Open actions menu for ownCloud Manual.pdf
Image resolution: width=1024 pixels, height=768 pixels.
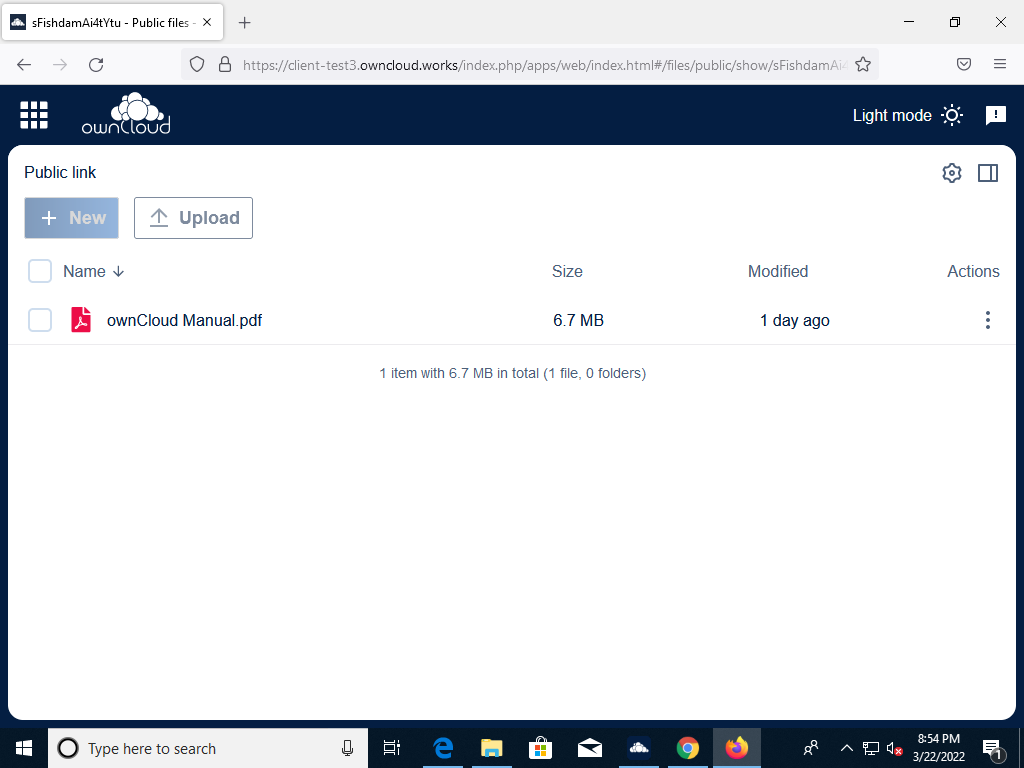[x=988, y=320]
